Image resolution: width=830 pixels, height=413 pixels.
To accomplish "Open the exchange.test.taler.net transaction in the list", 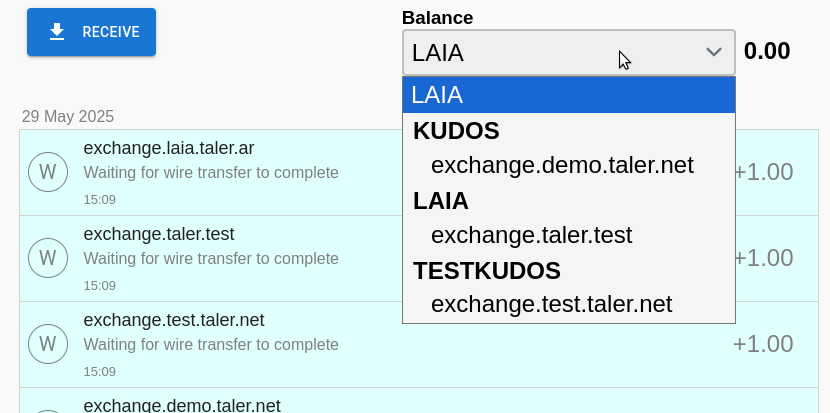I will [174, 320].
